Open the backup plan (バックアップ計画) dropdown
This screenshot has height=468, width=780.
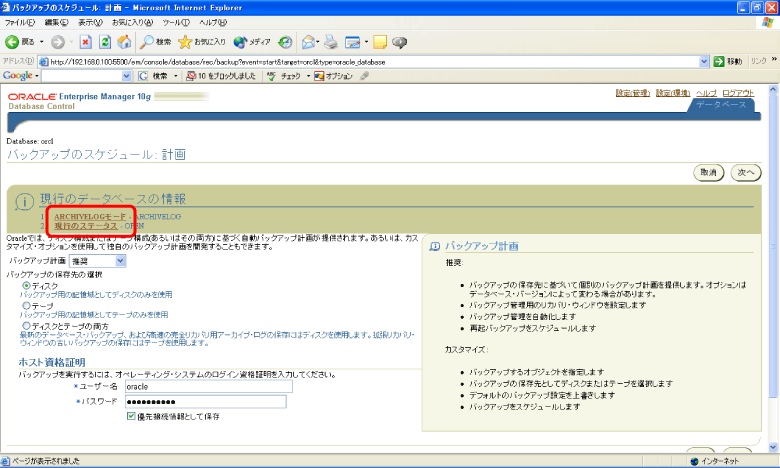tap(98, 261)
